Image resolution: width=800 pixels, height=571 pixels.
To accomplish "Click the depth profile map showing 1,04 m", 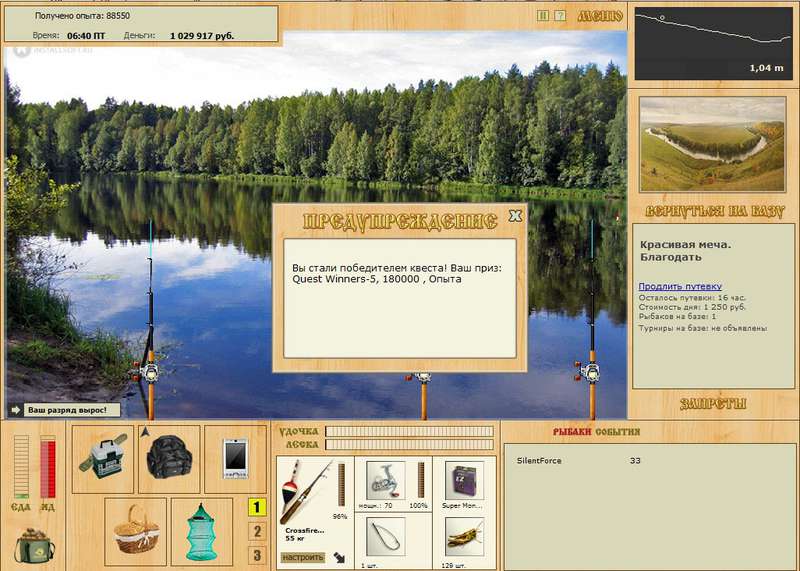I will pyautogui.click(x=713, y=43).
